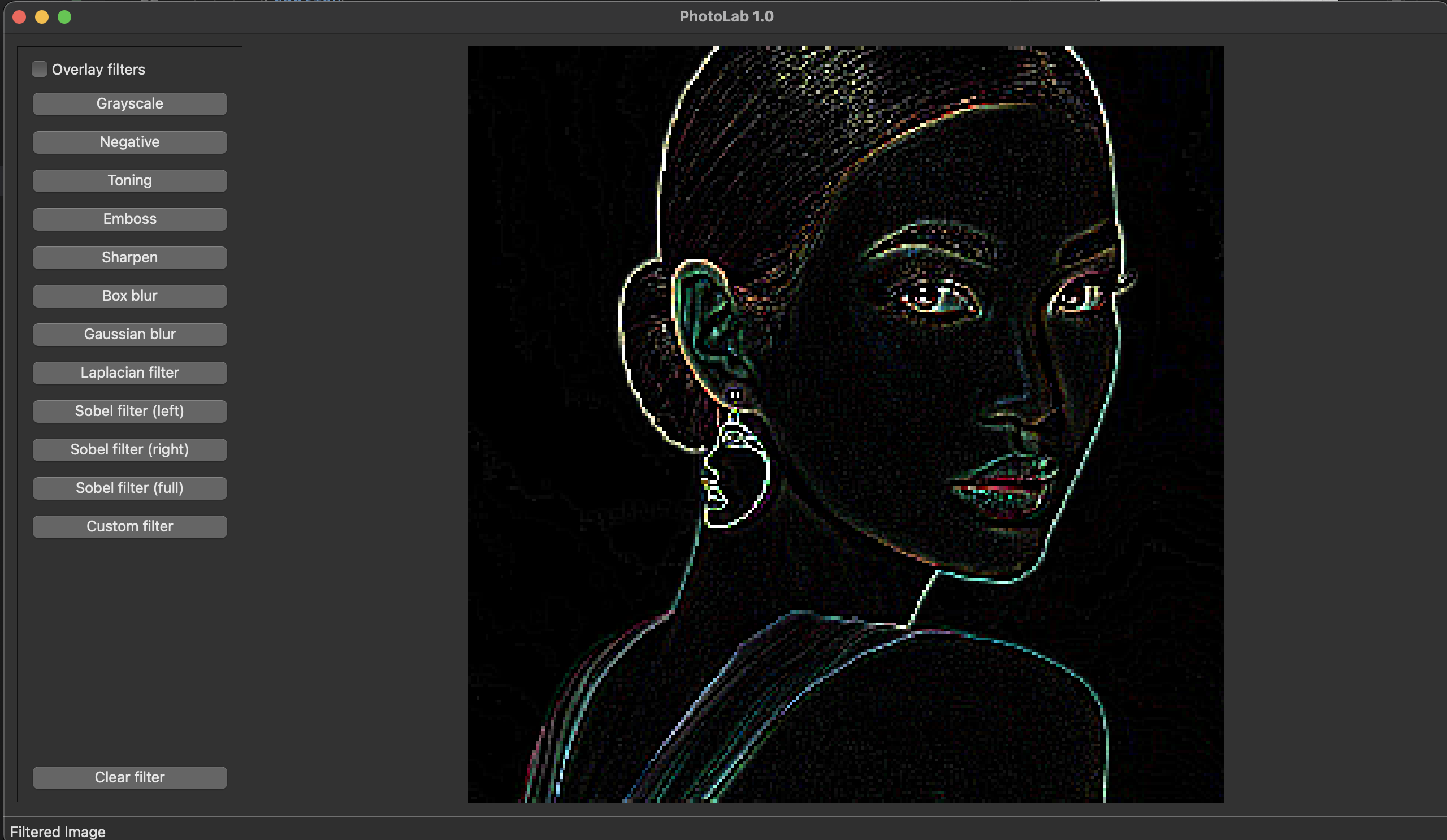Viewport: 1447px width, 840px height.
Task: Click the PhotoLab 1.0 title bar
Action: 726,16
